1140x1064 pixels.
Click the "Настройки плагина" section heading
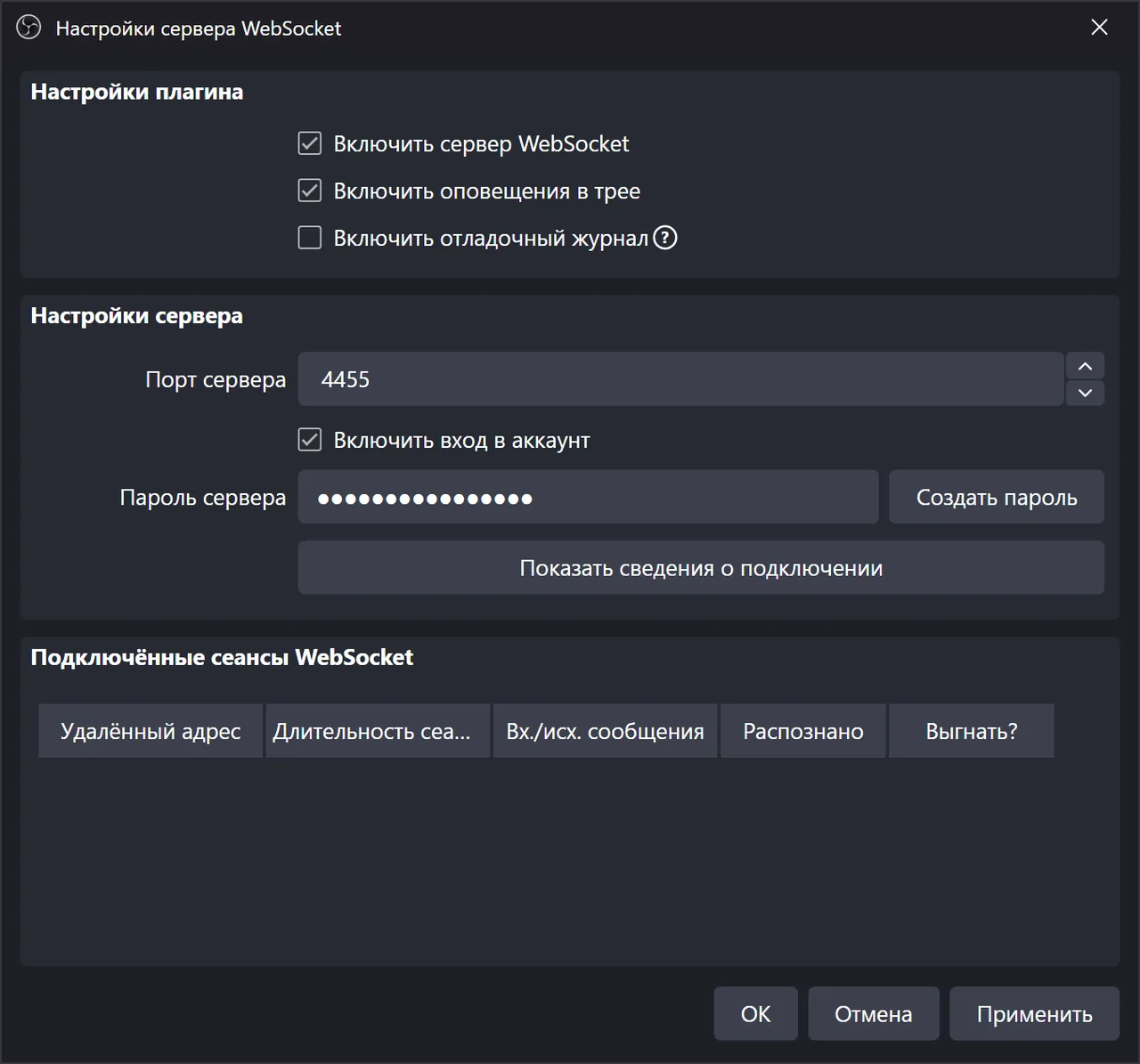(137, 92)
